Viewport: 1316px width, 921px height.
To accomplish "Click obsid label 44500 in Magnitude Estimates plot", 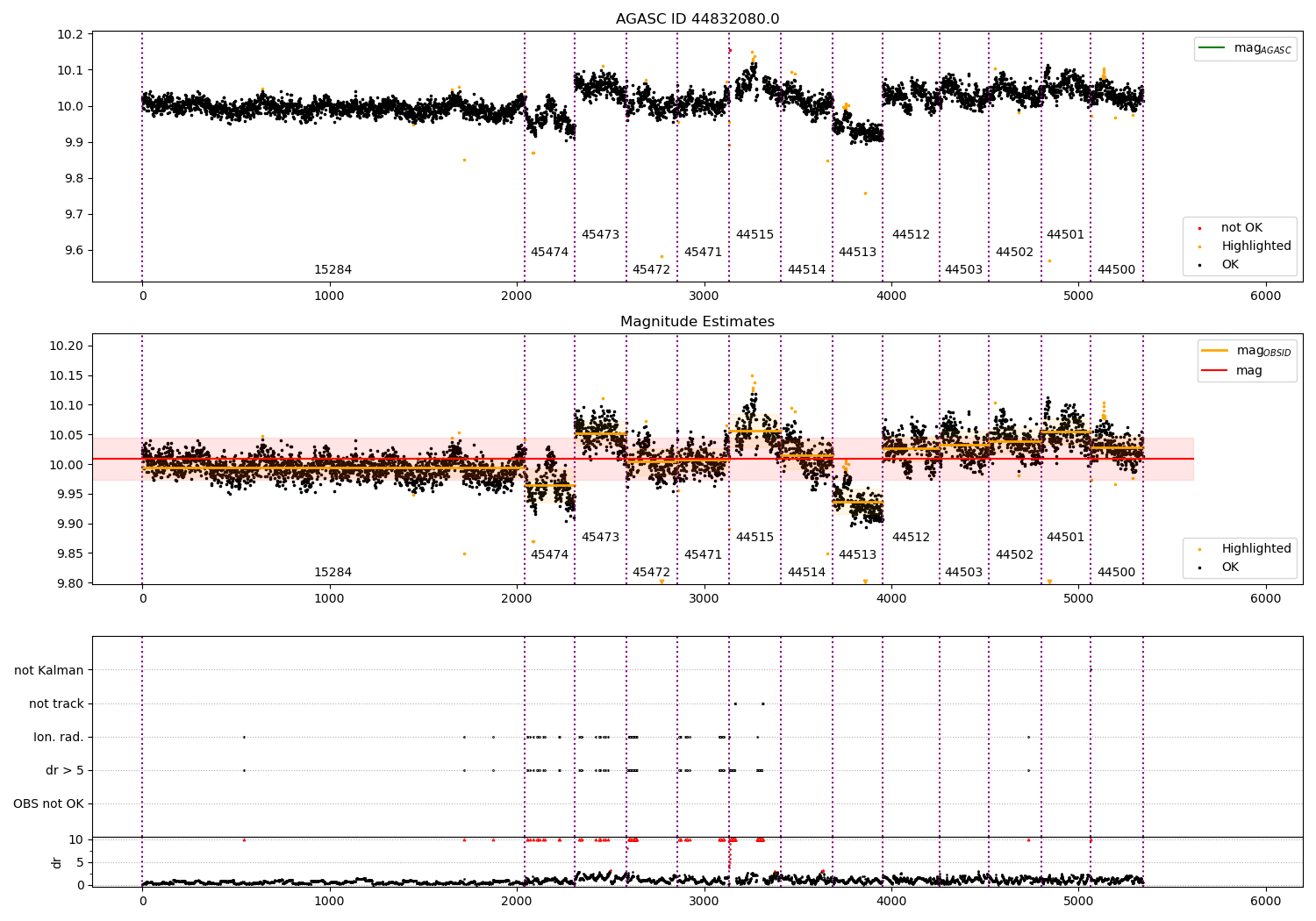I will 1116,573.
